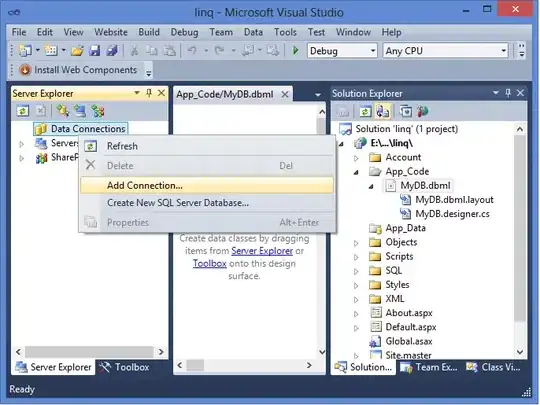Click Stop Refresh icon in Server Explorer toolbar
This screenshot has height=405, width=540.
coord(41,111)
